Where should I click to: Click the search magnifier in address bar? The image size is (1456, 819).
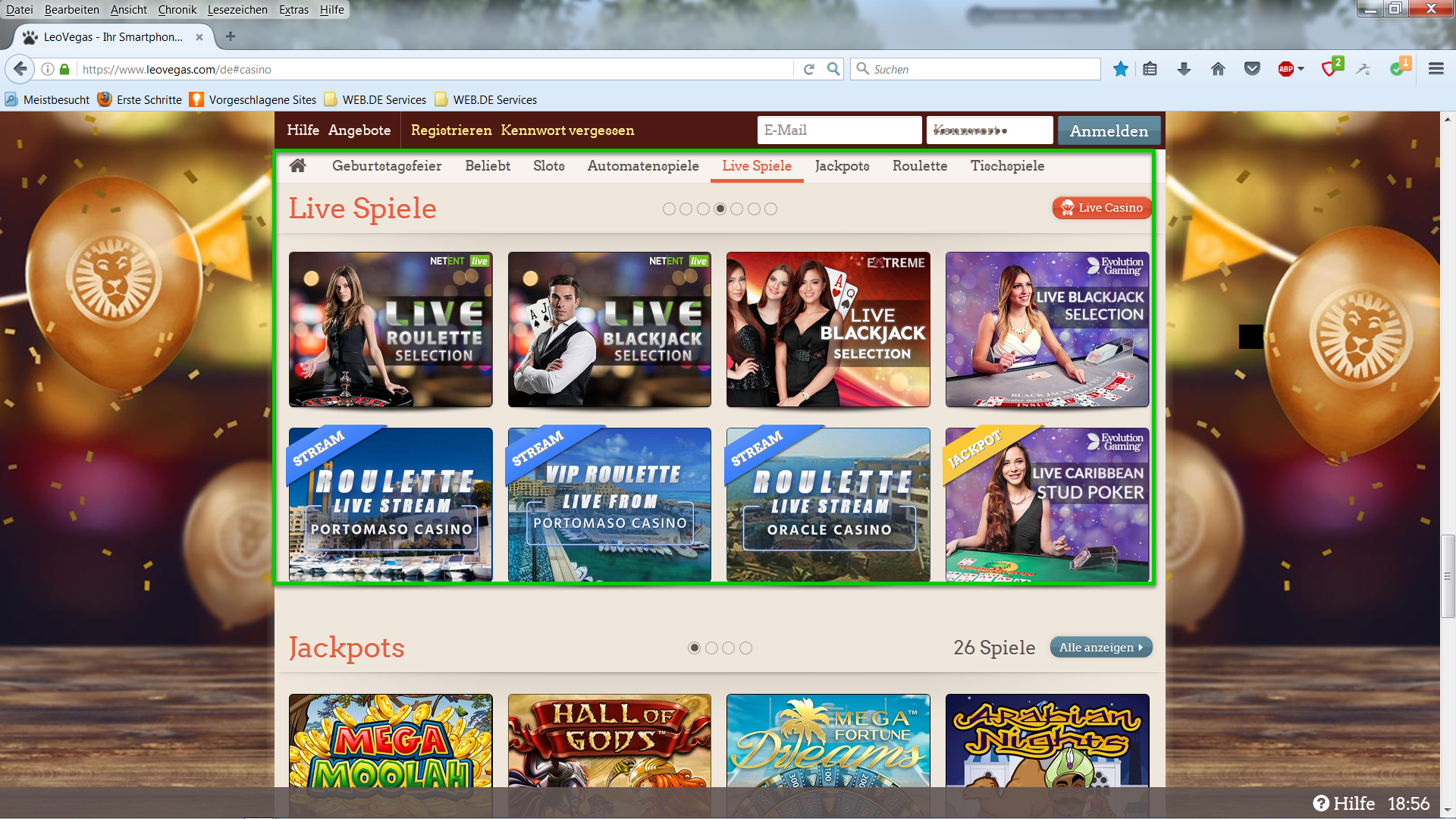(x=833, y=69)
